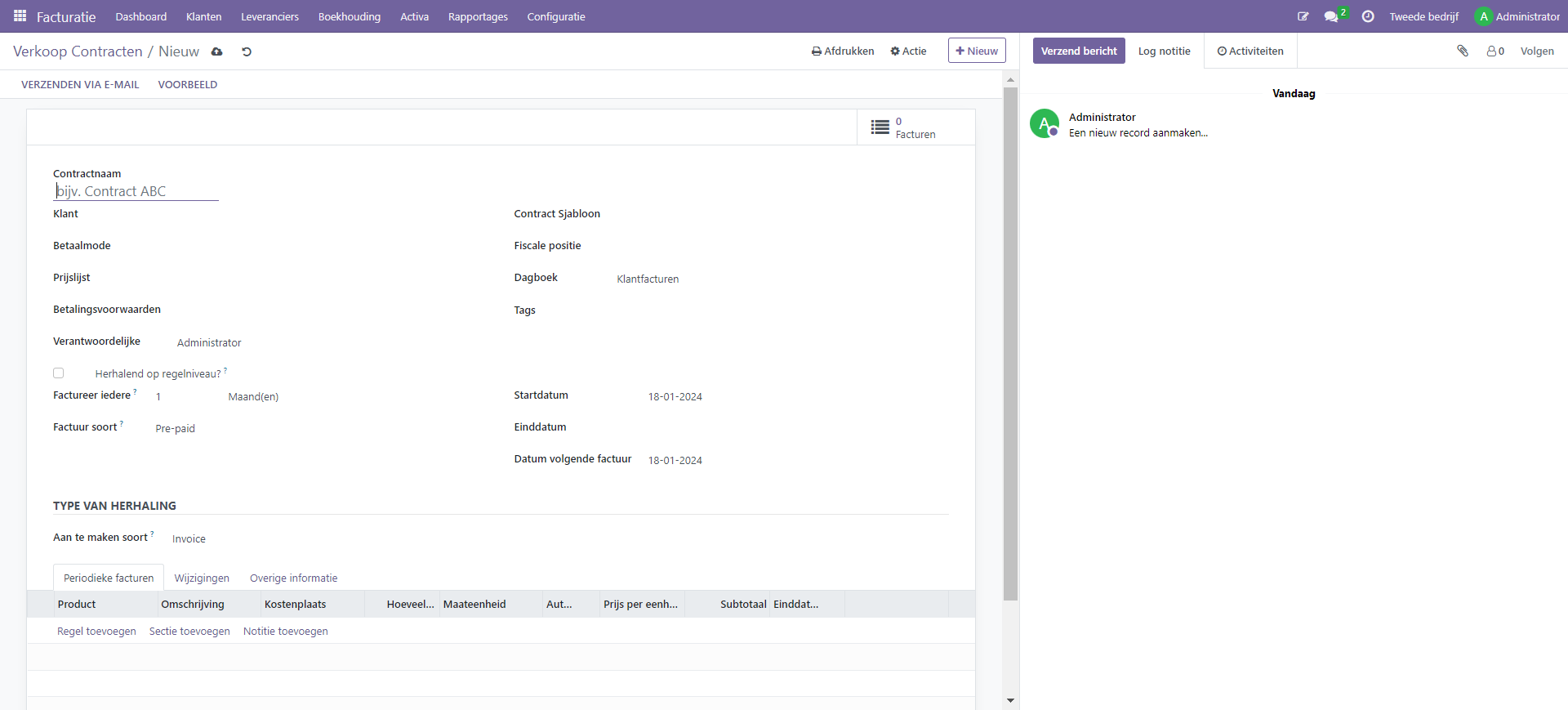Click the Regel toevoegen link
The width and height of the screenshot is (1568, 710).
(x=96, y=632)
